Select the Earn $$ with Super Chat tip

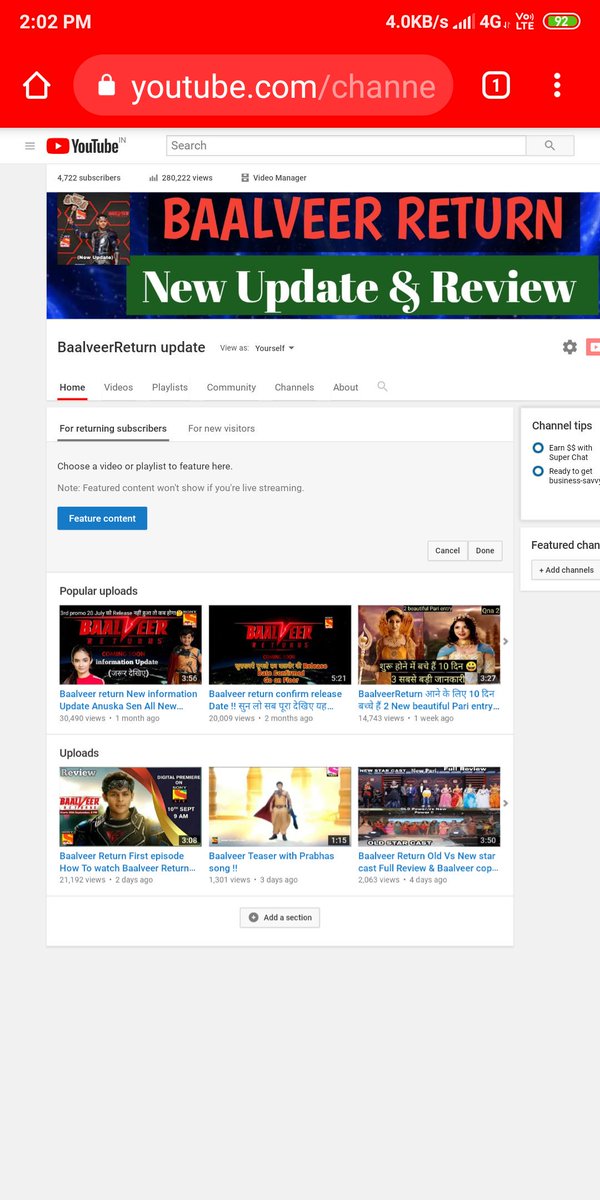tap(566, 452)
